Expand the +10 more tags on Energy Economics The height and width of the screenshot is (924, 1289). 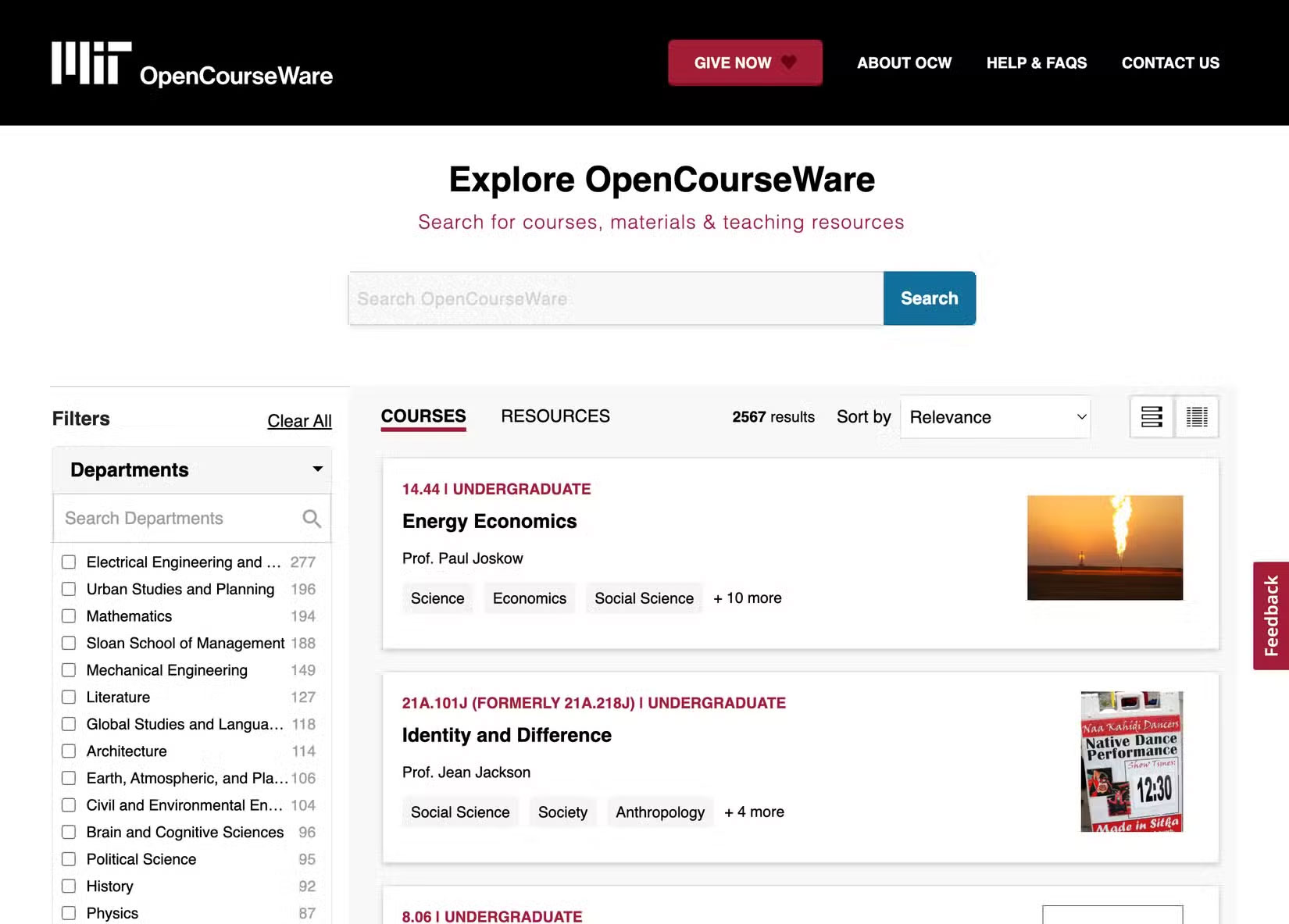(747, 598)
